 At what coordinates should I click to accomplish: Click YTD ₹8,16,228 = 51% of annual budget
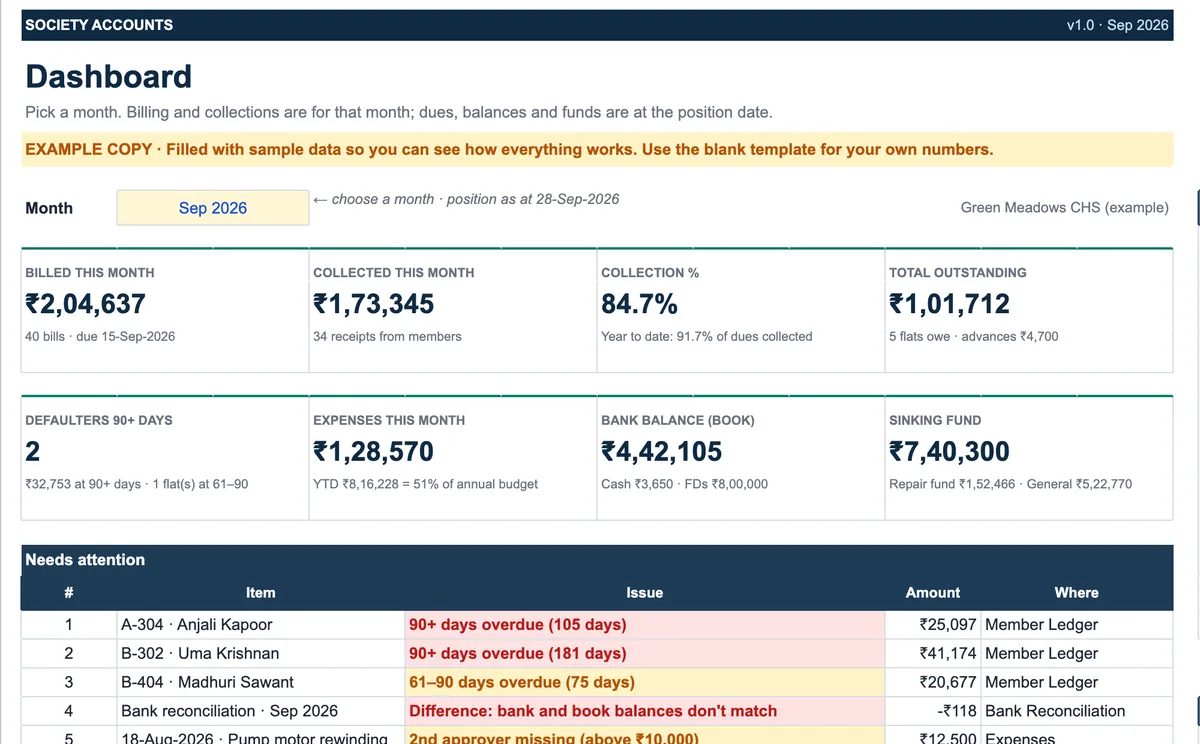pos(426,484)
